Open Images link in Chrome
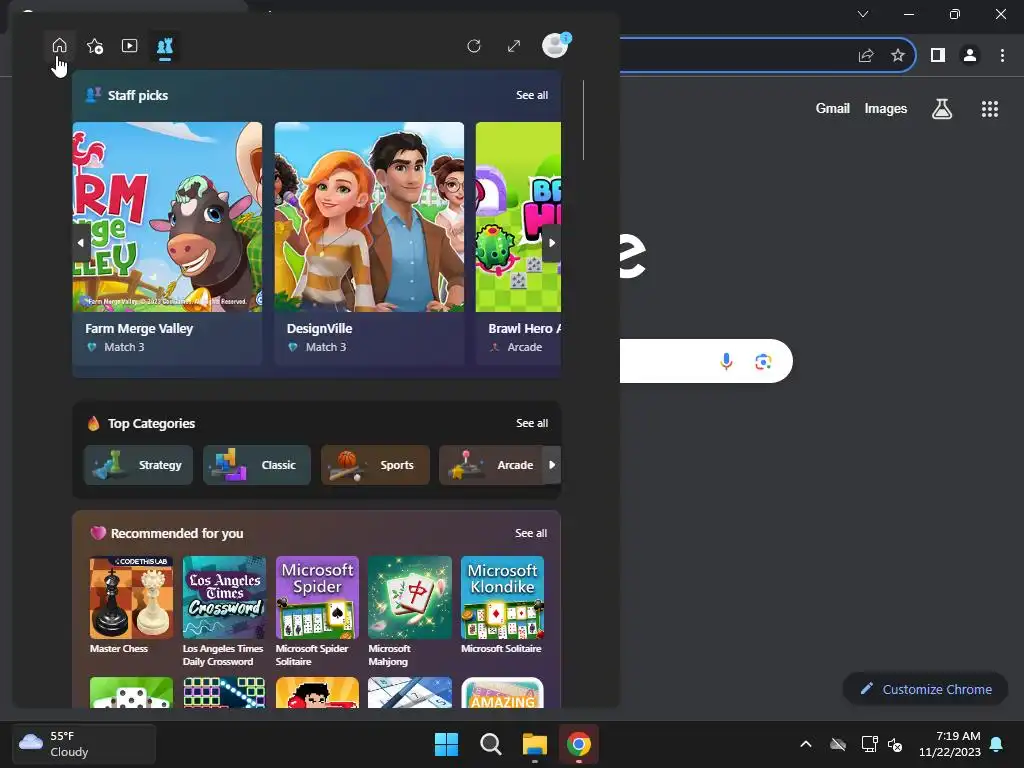 point(886,108)
